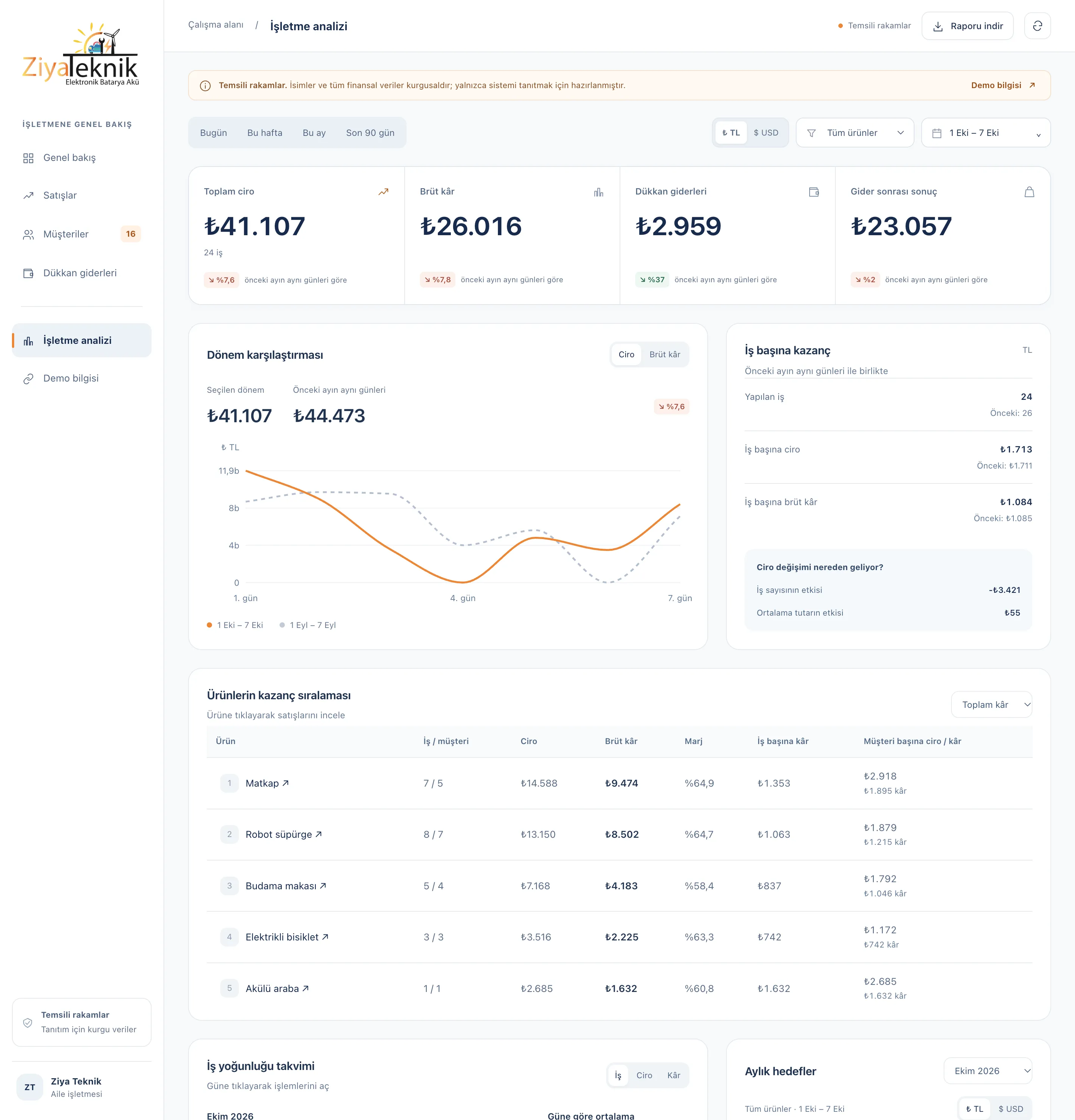1075x1120 pixels.
Task: Open the Robot süpürge product link
Action: (284, 834)
